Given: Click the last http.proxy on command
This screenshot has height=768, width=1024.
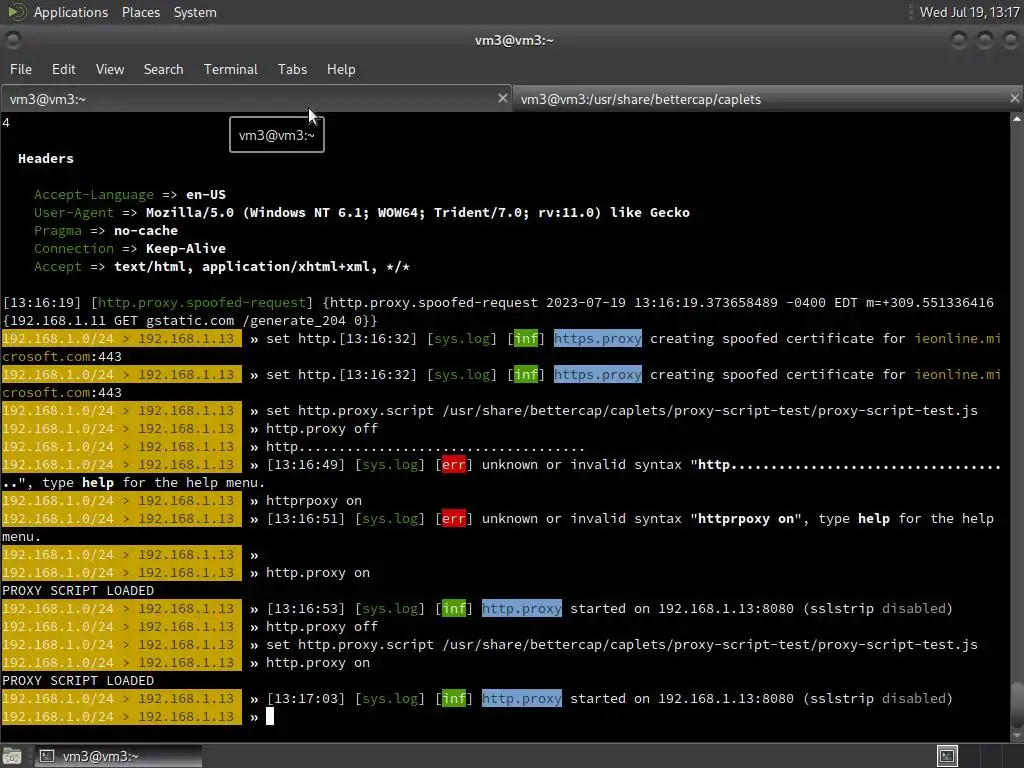Looking at the screenshot, I should (318, 662).
